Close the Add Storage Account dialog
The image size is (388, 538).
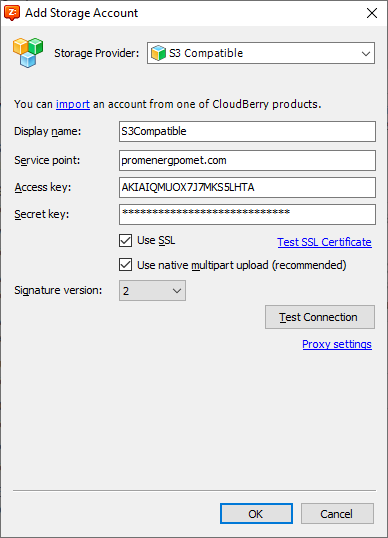(x=372, y=13)
